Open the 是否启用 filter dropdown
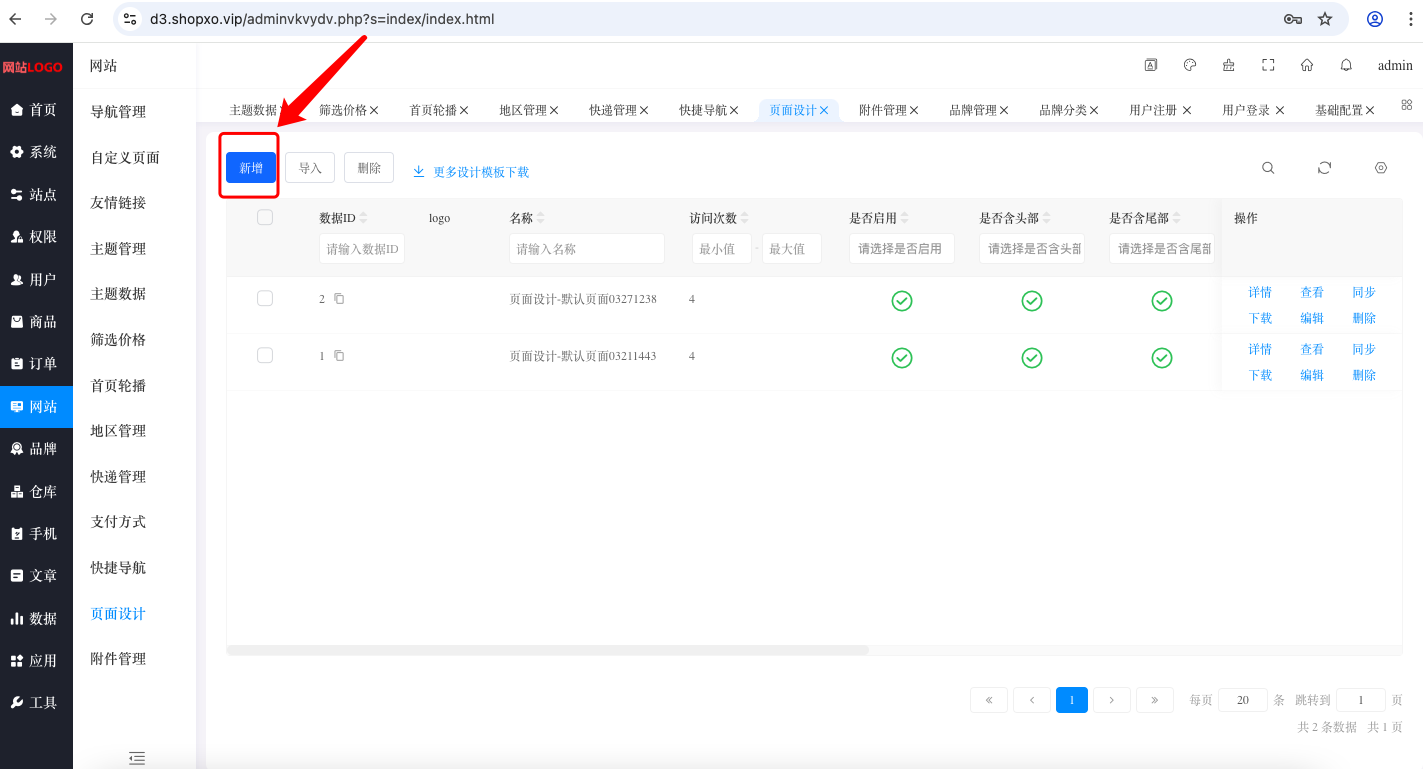Screen dimensions: 1423x769 (902, 249)
